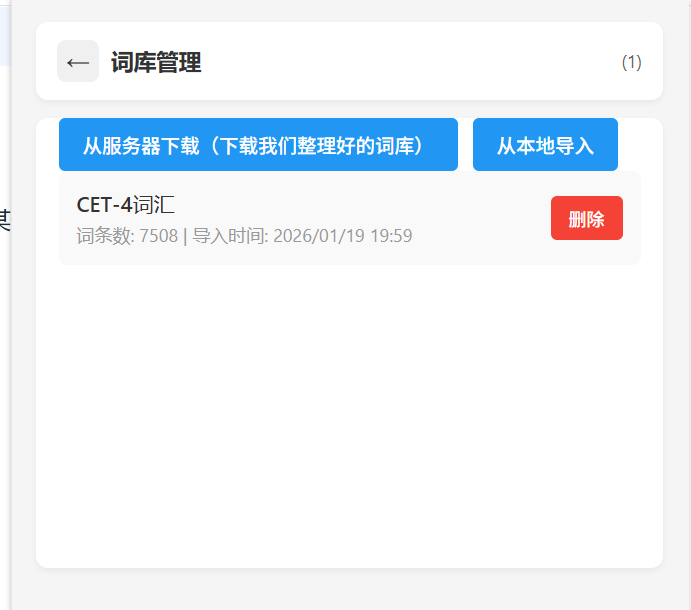
Task: Click the empty white area below CET-4 entry
Action: 349,414
